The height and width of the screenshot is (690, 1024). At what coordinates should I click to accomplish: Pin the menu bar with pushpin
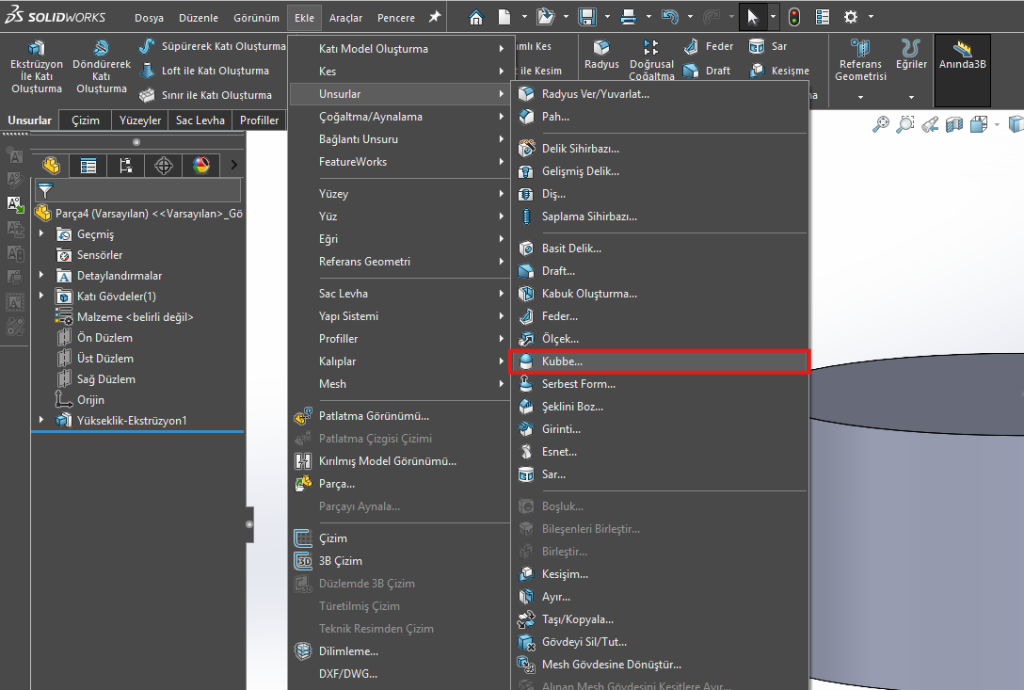434,17
